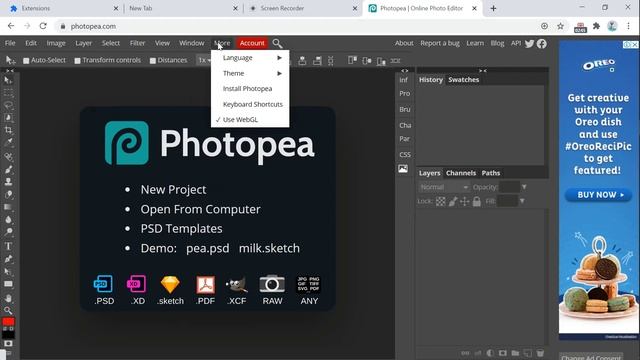Click the new folder icon in Layers panel

(x=515, y=353)
